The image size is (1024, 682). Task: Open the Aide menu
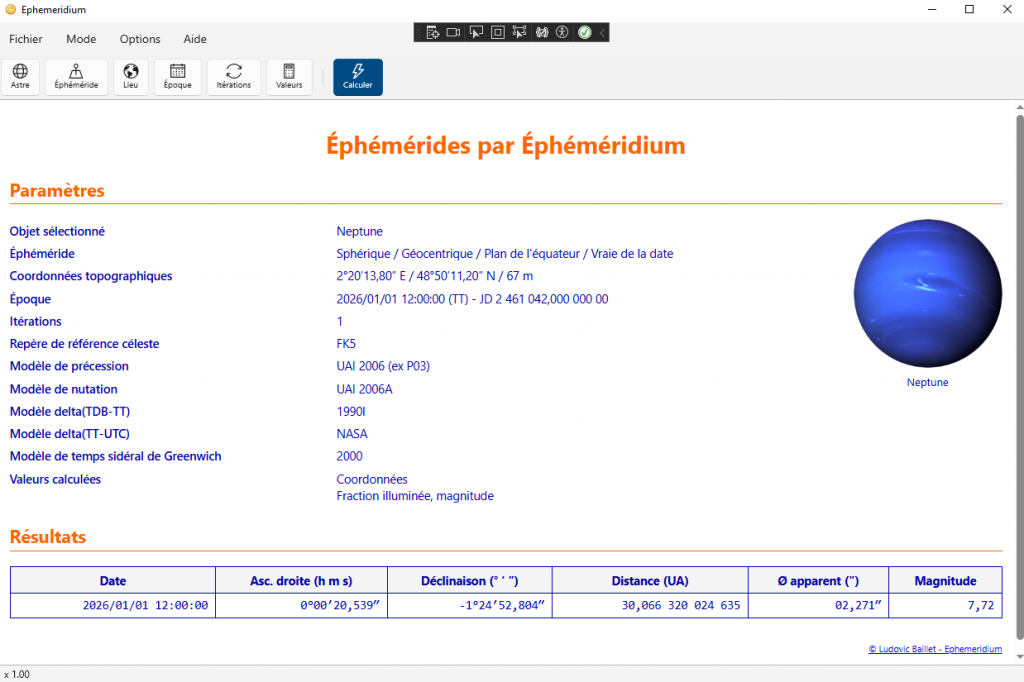click(194, 39)
